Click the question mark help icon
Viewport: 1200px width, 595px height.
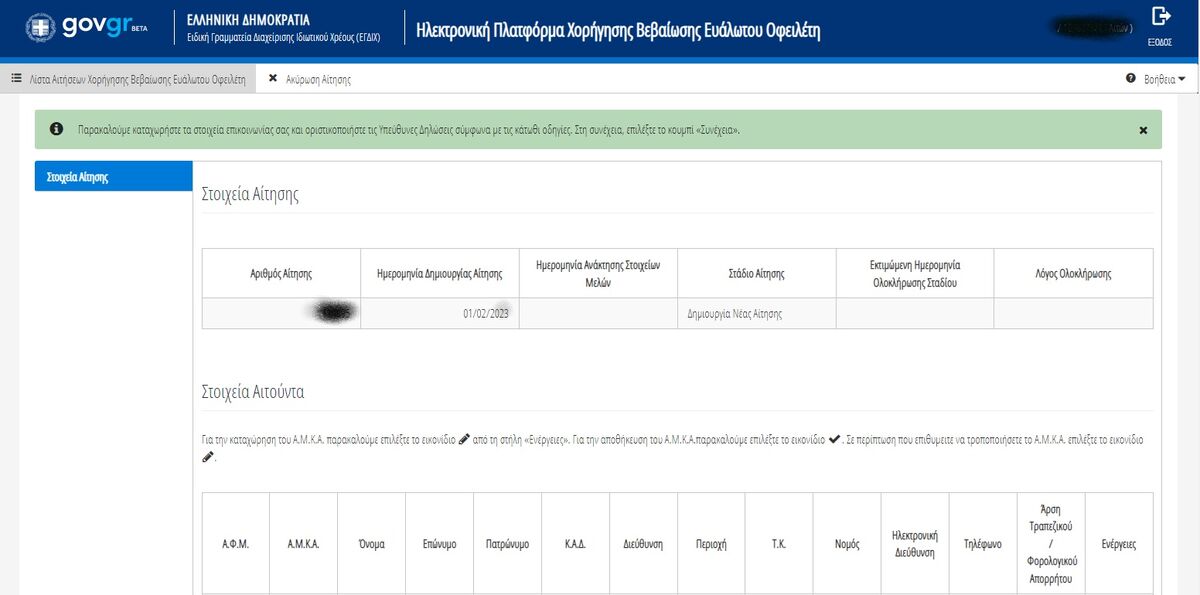1131,78
